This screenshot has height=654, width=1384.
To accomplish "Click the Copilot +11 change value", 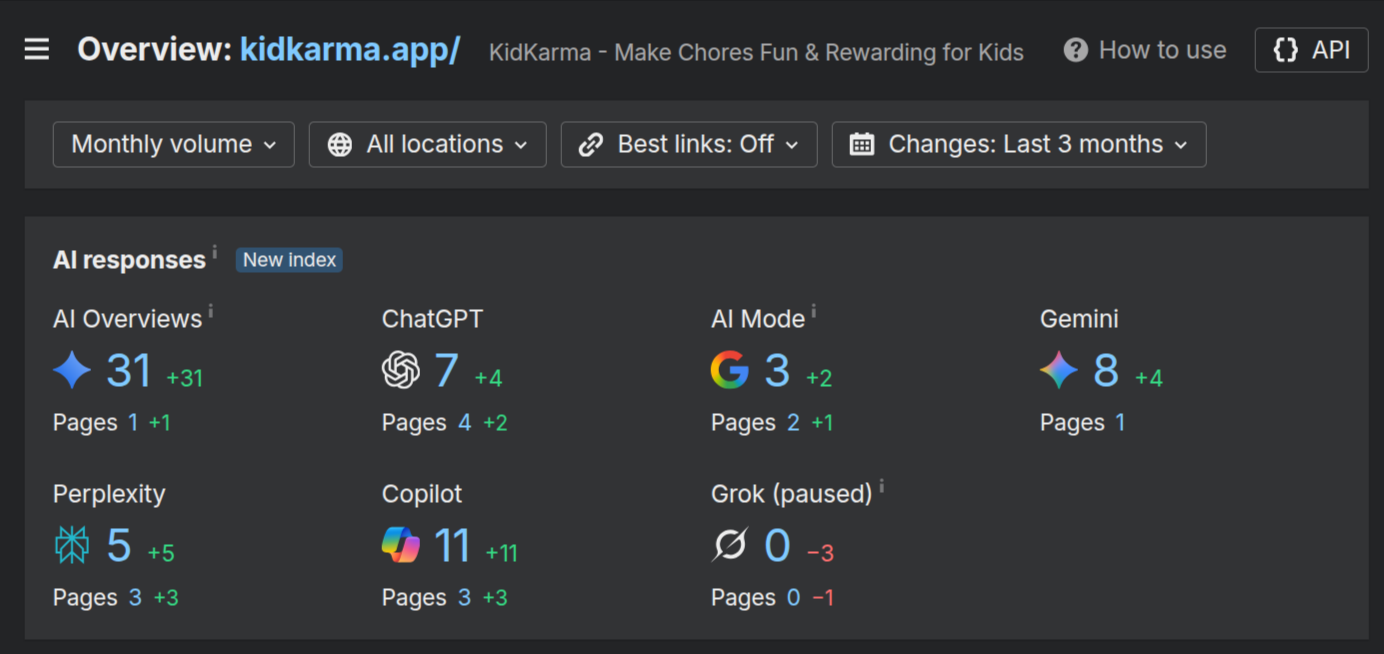I will (502, 553).
